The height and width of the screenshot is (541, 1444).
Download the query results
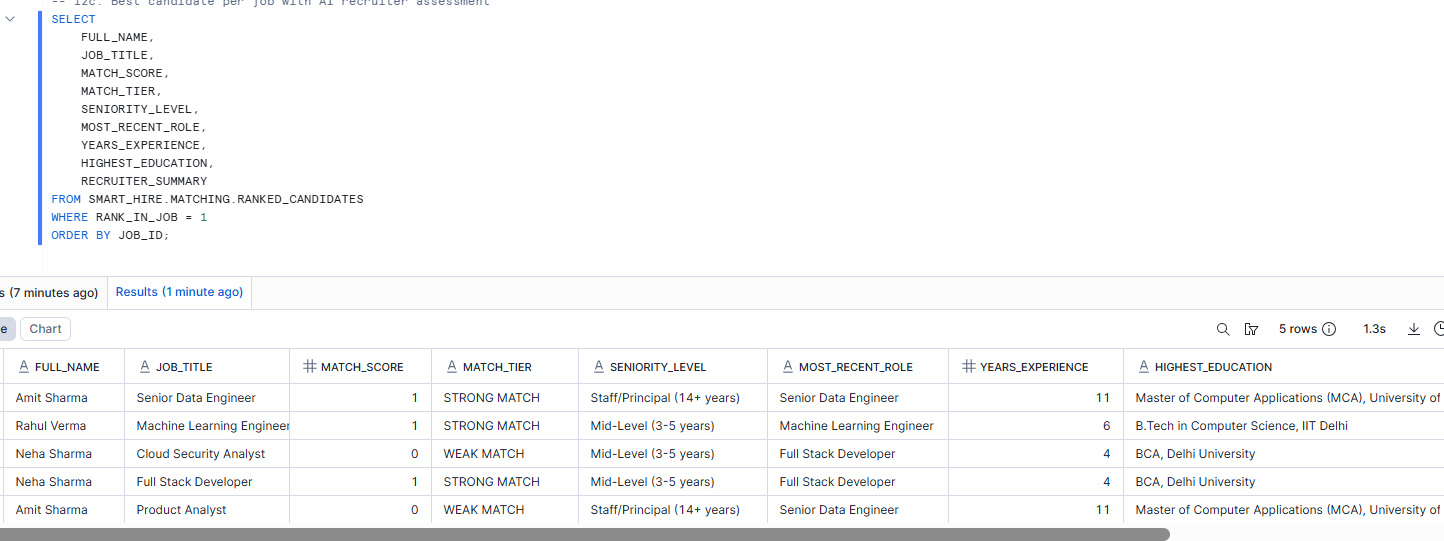coord(1414,329)
